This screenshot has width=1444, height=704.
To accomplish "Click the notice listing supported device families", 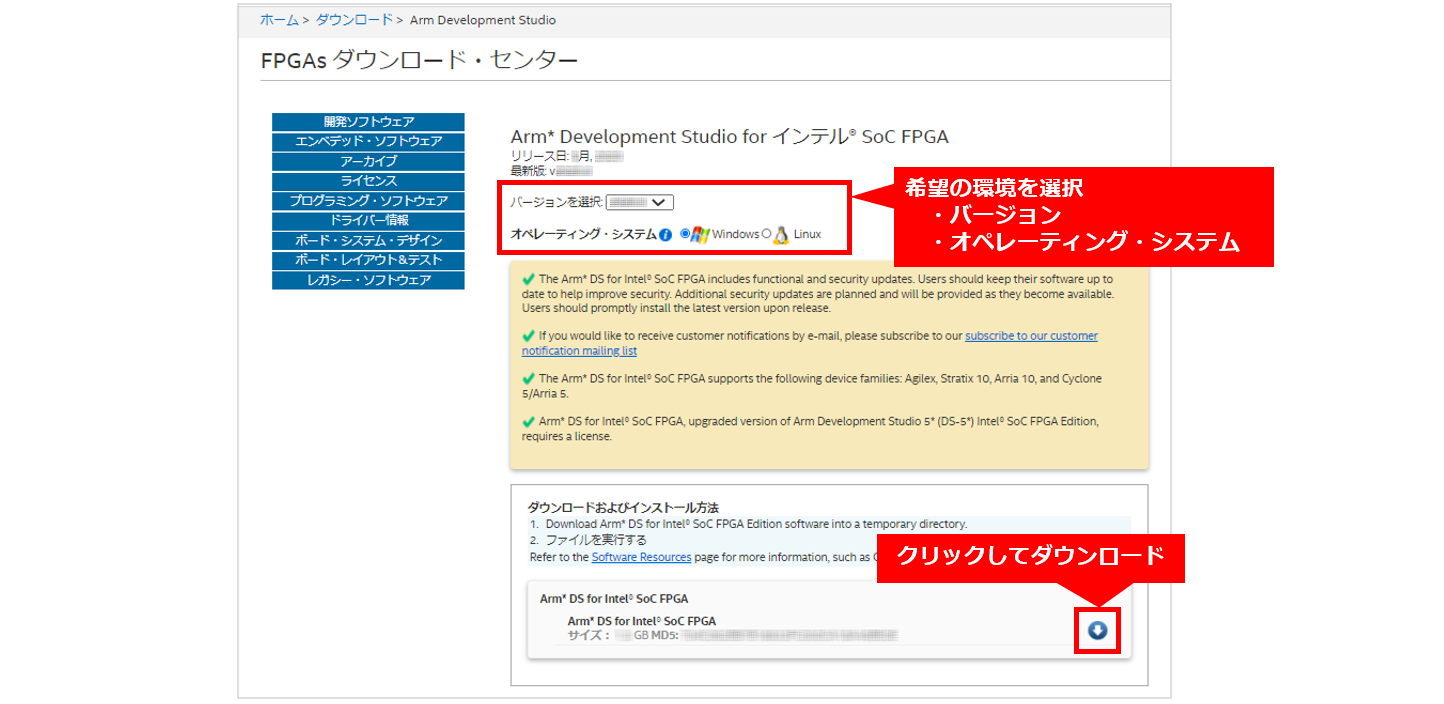I will [x=812, y=386].
